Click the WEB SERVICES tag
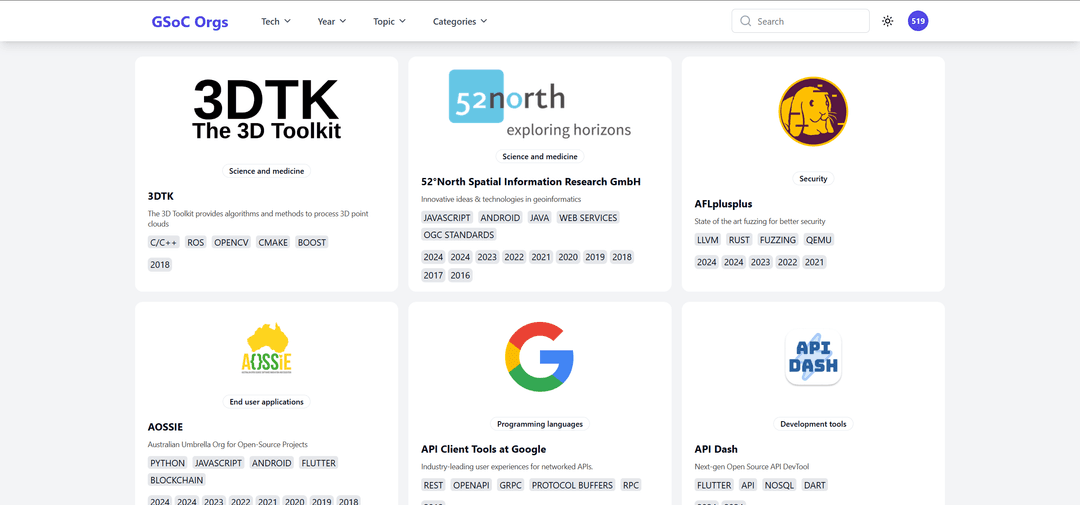 pyautogui.click(x=588, y=218)
